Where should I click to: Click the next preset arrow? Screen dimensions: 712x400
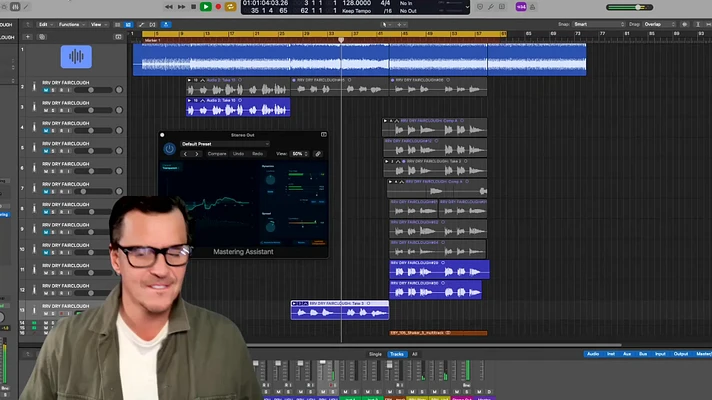(197, 154)
